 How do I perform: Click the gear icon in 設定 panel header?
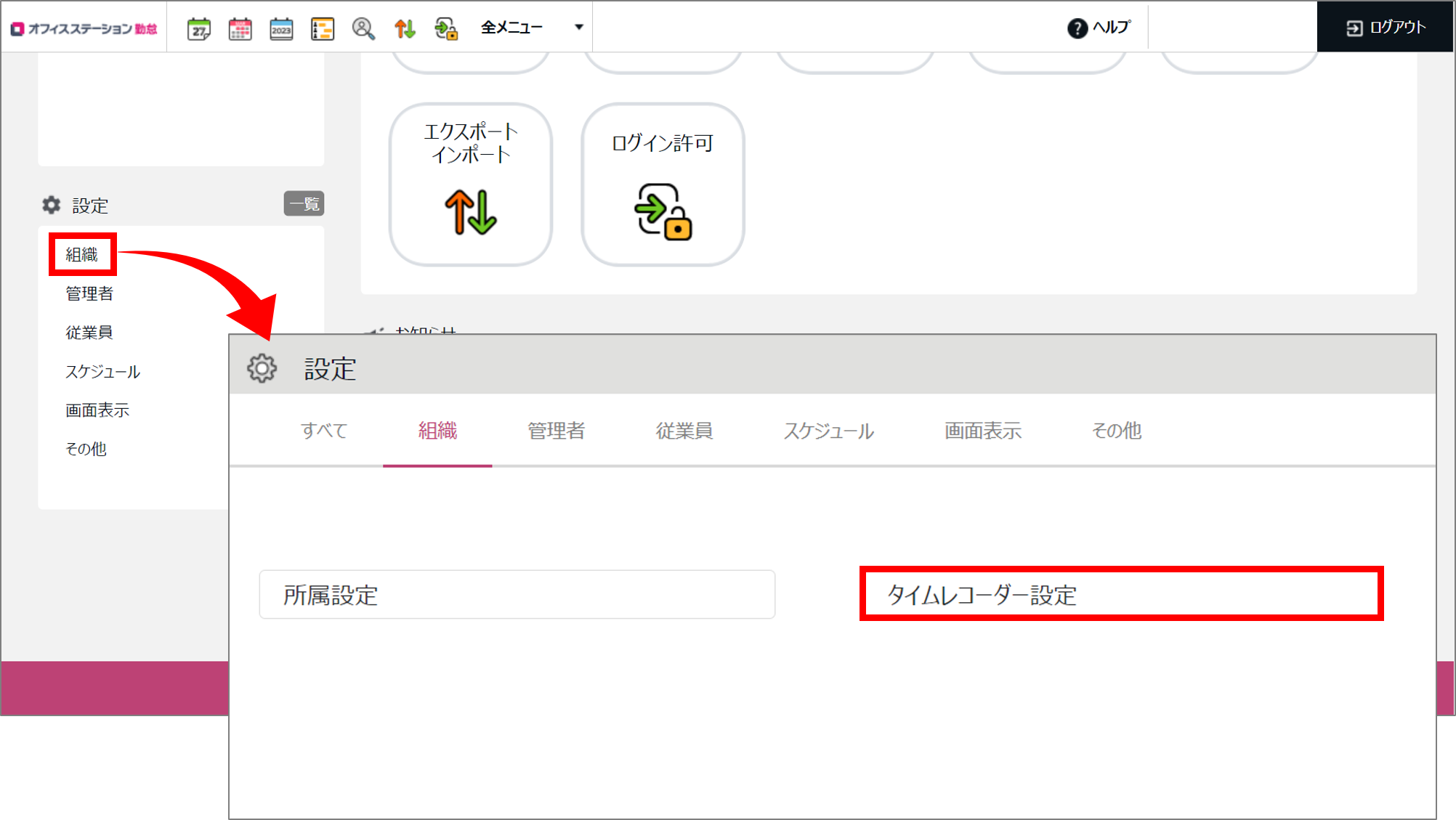tap(262, 368)
